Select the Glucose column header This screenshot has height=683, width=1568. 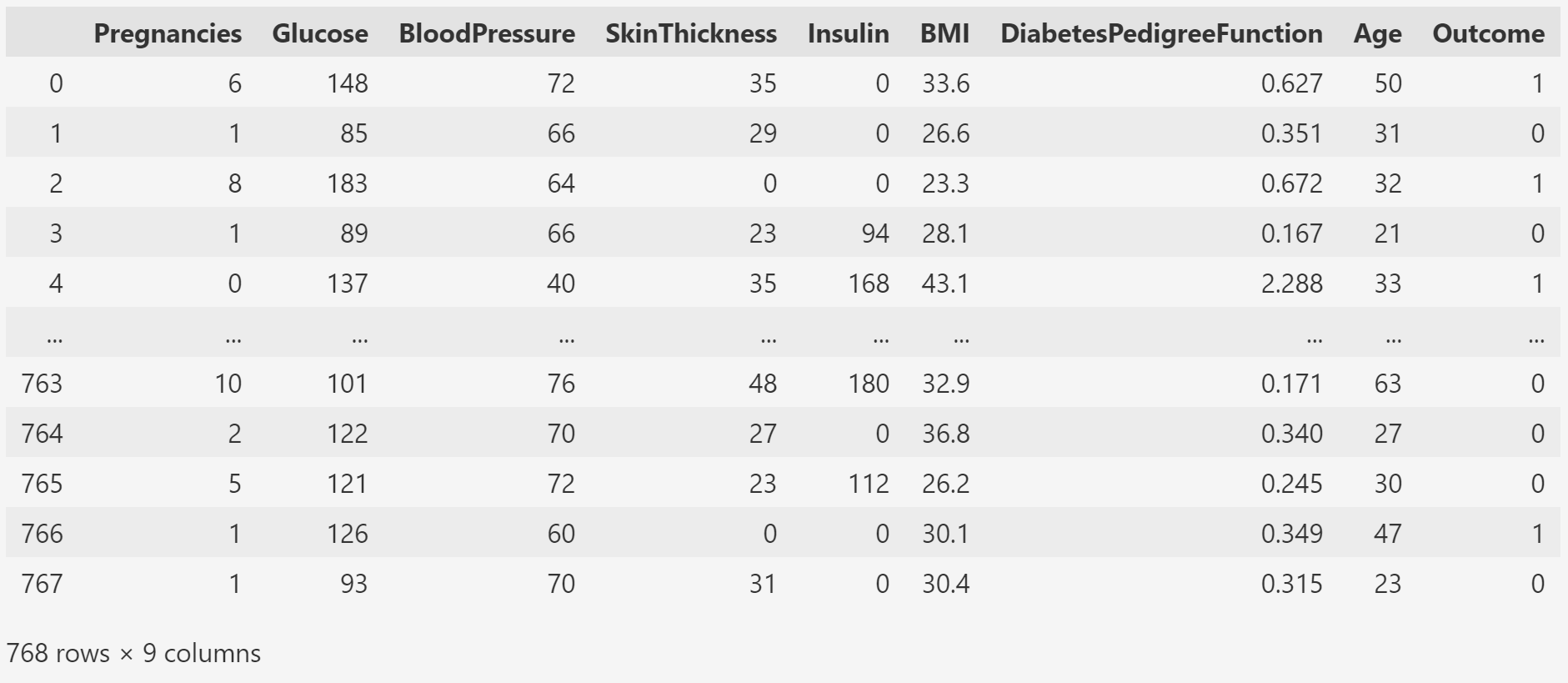tap(320, 33)
